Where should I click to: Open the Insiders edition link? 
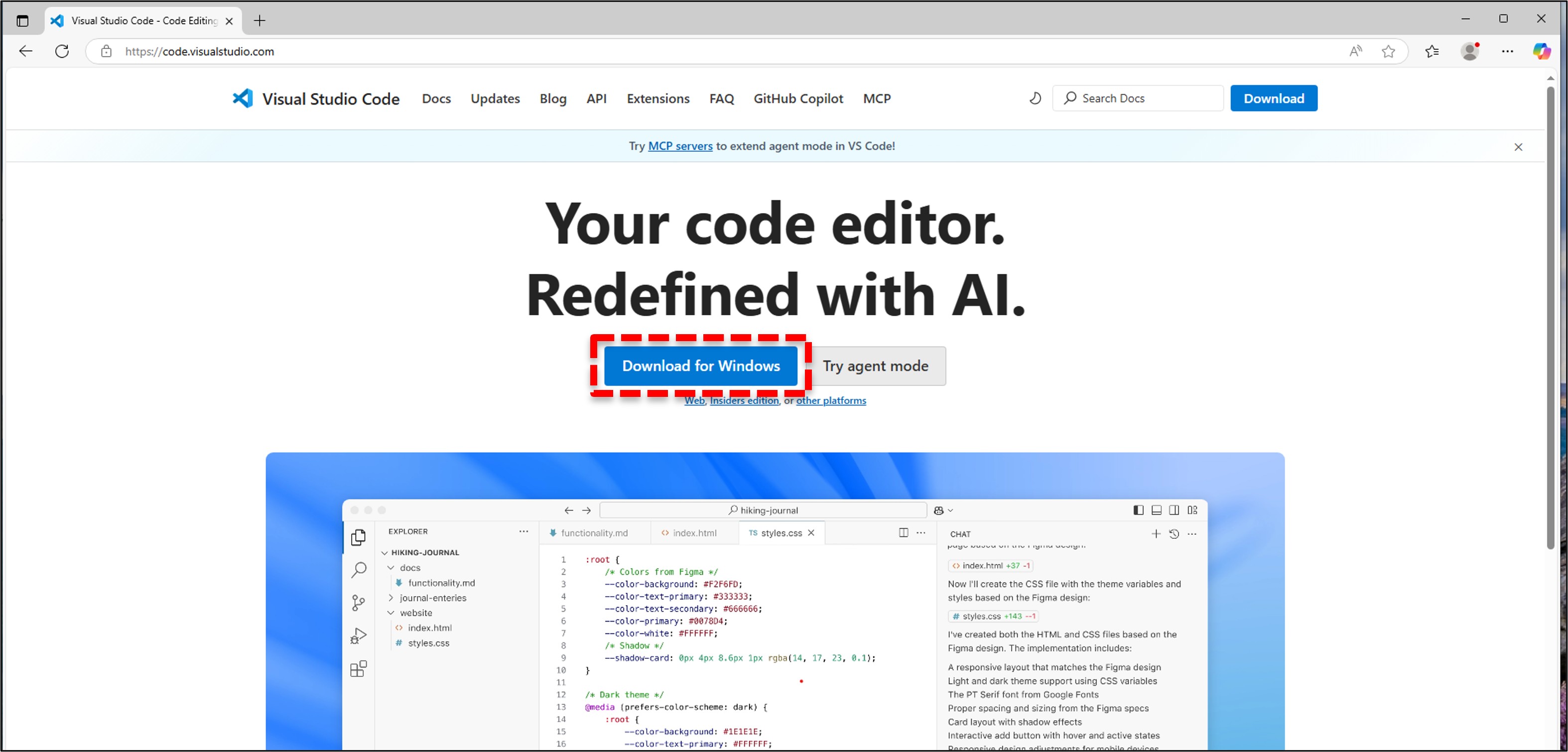(x=744, y=400)
